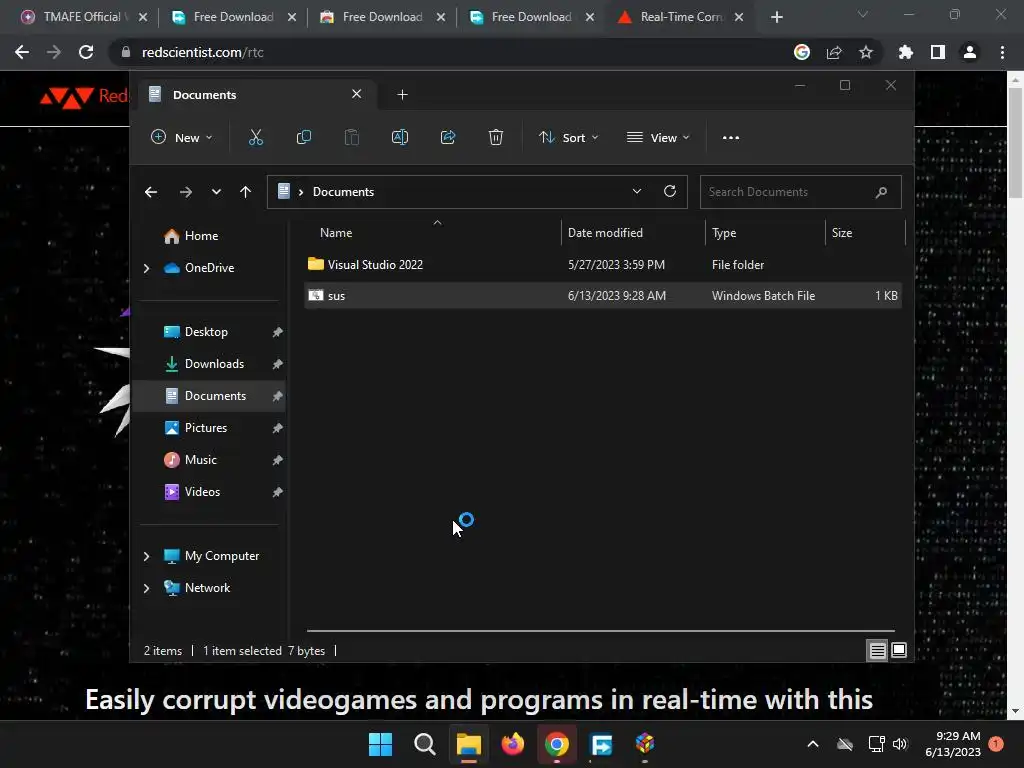Click File Explorer icon on taskbar
Viewport: 1024px width, 768px height.
pos(468,744)
